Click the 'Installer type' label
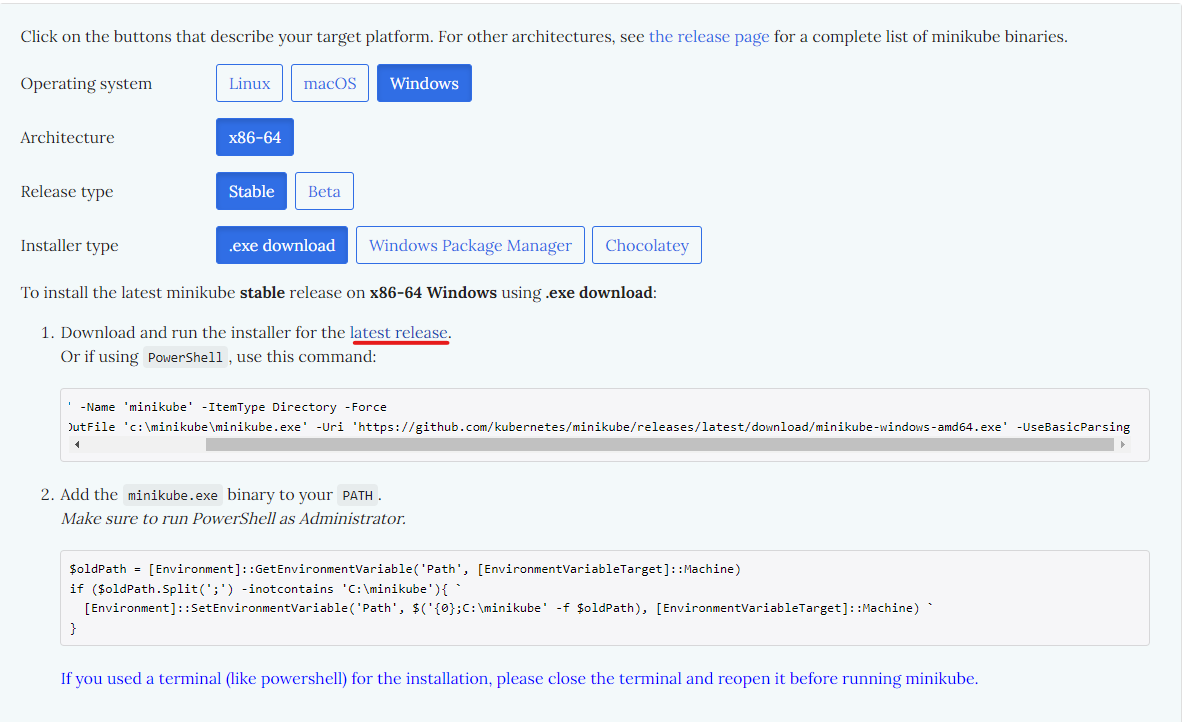This screenshot has height=722, width=1185. point(70,246)
